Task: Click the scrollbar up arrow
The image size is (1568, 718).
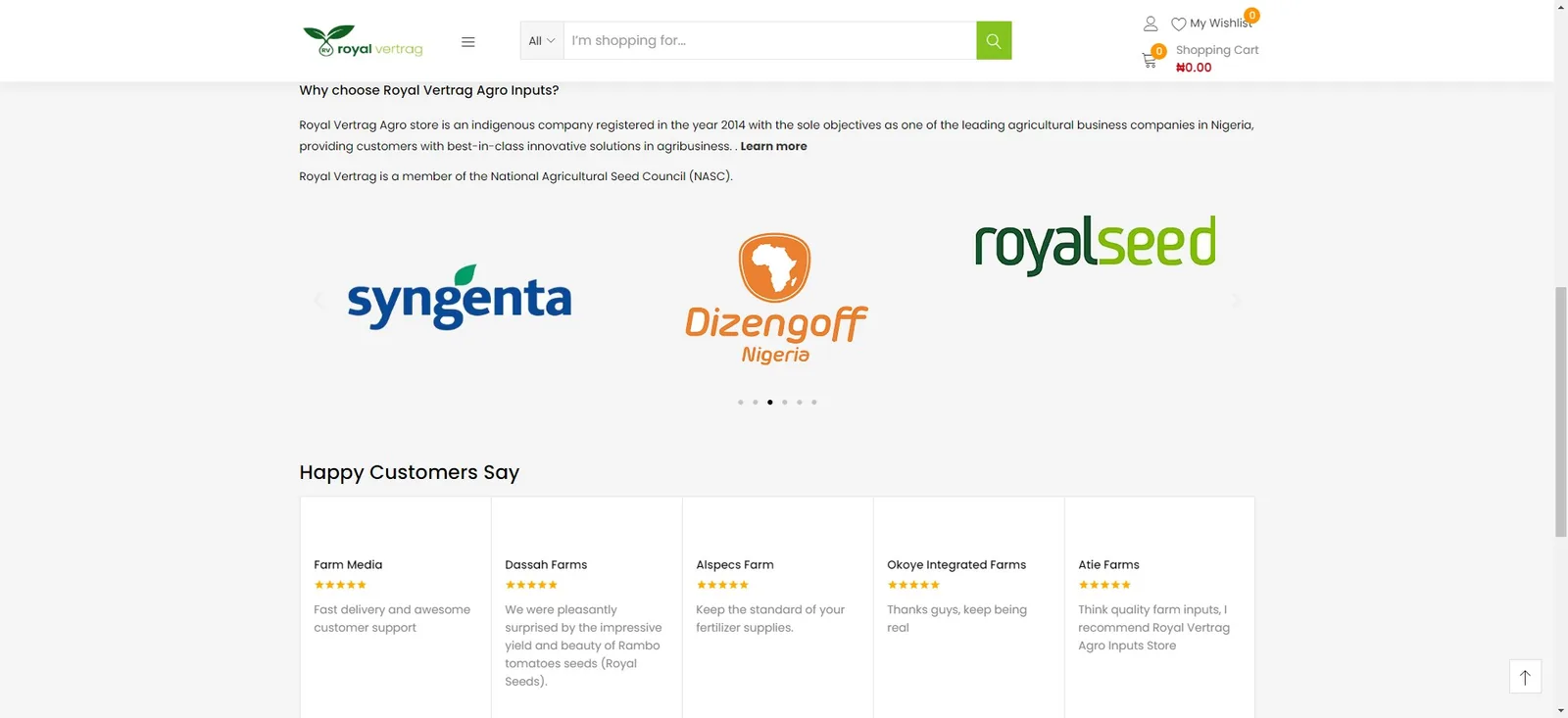Action: (1560, 7)
